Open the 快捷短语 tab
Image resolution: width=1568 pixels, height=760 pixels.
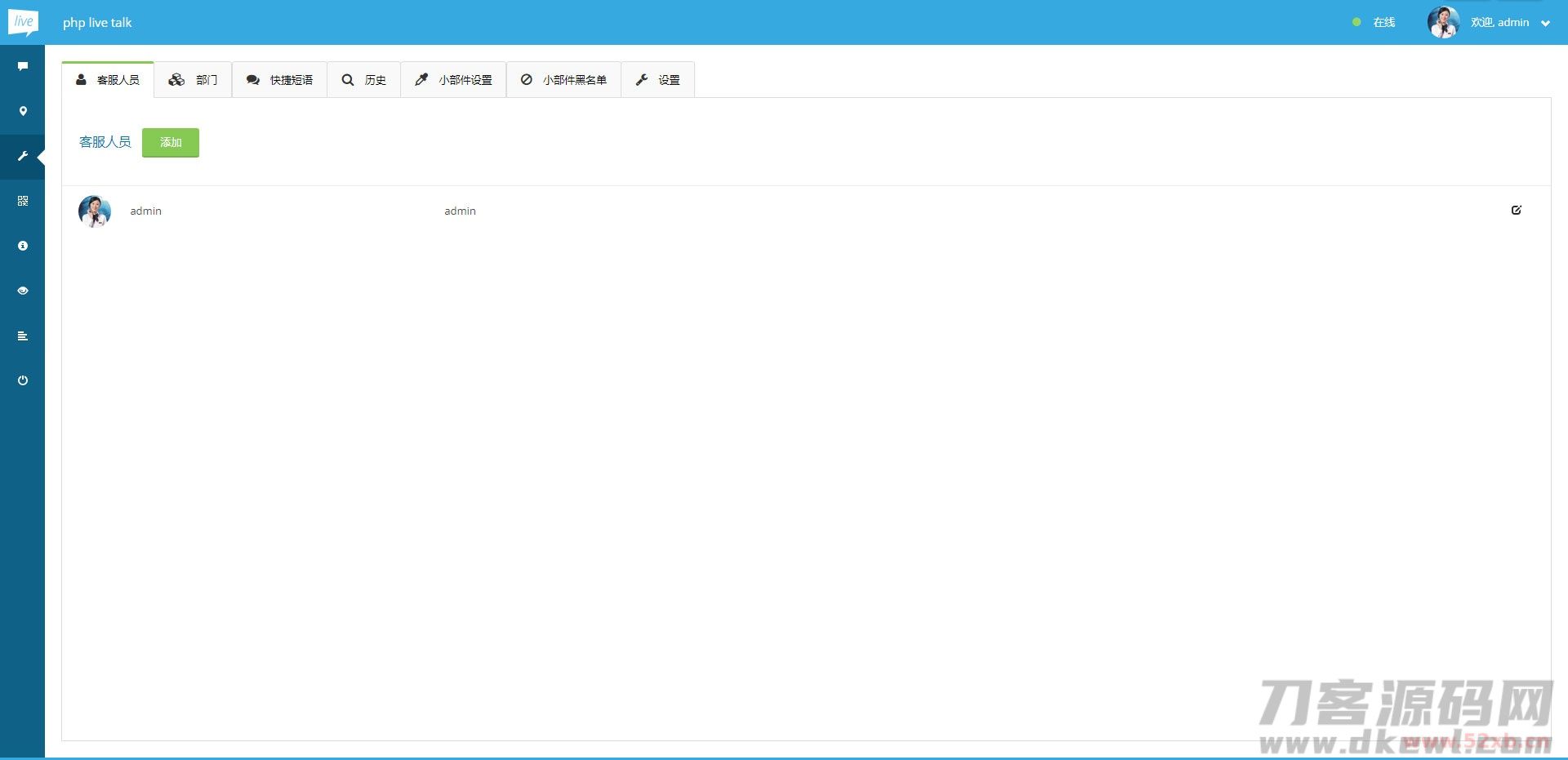pos(280,80)
